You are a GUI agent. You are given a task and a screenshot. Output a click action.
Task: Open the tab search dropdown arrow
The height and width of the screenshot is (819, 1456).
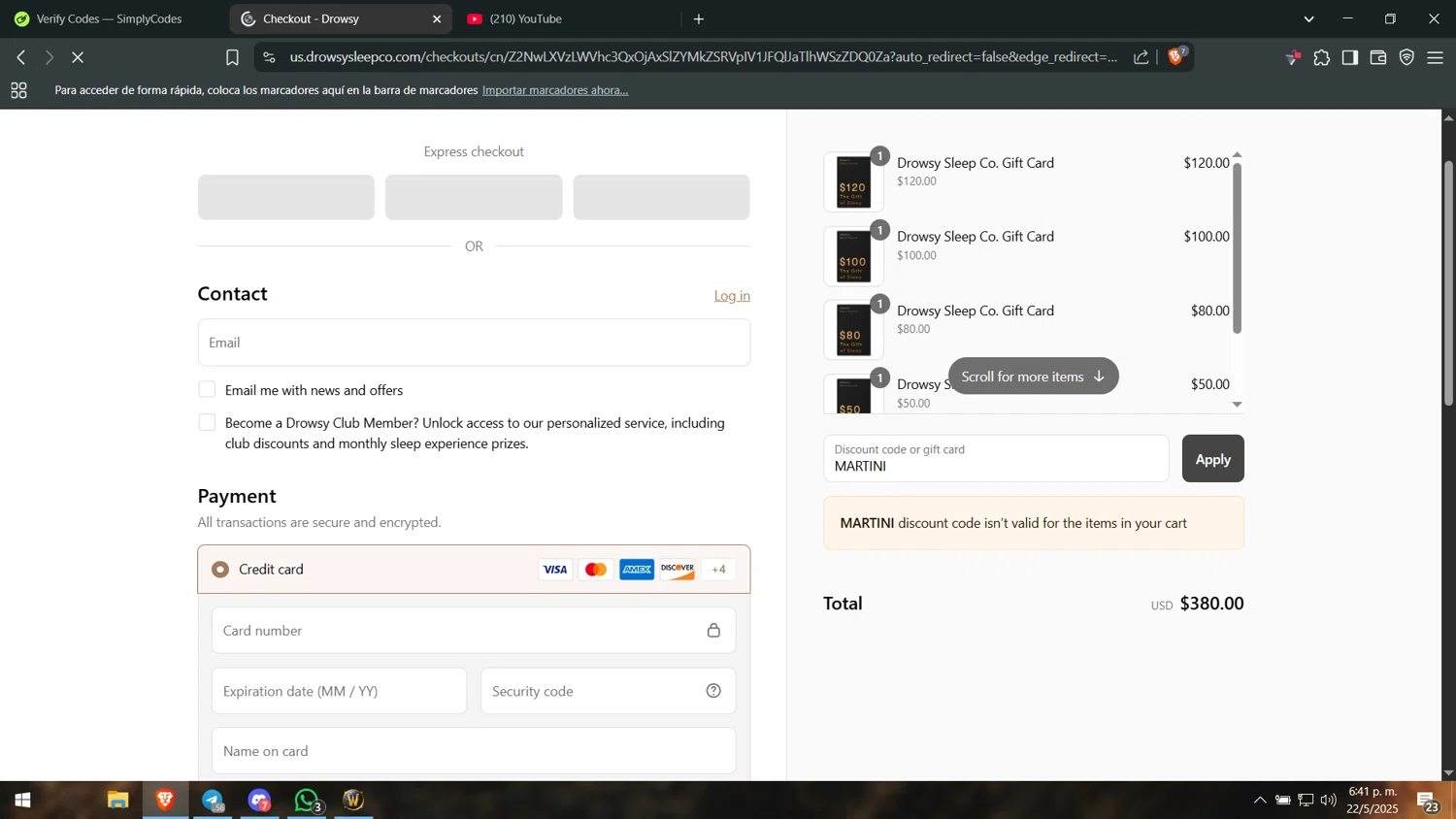[x=1308, y=19]
